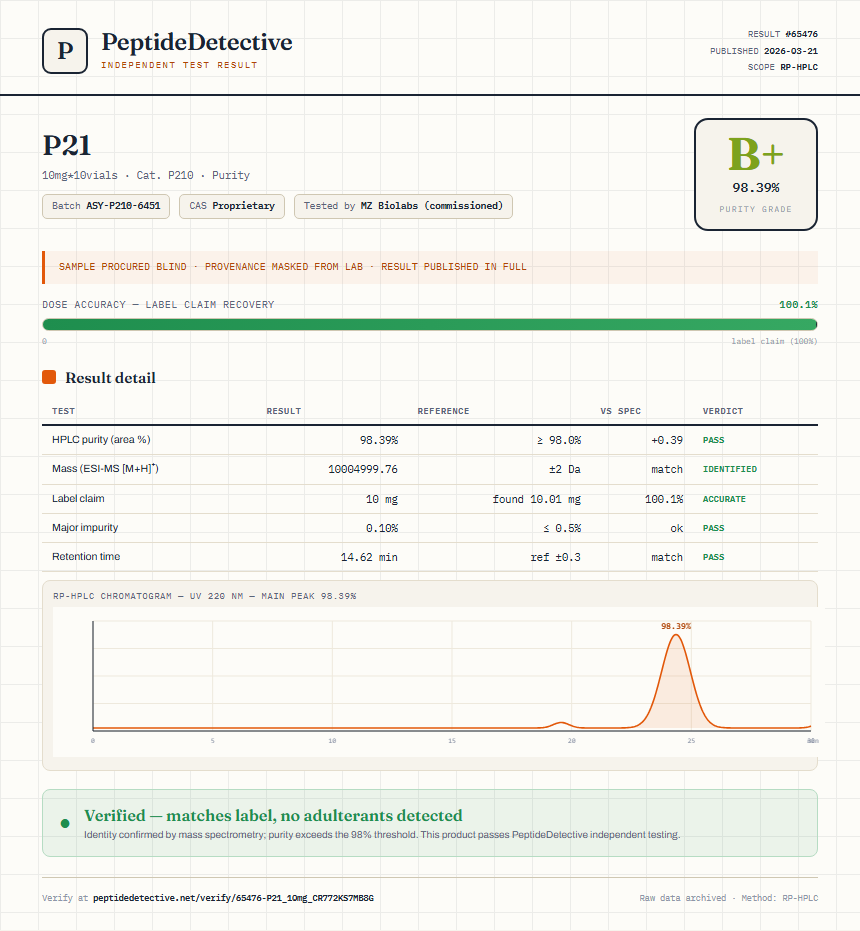Click the ref ±0.3 reference cell

click(555, 557)
